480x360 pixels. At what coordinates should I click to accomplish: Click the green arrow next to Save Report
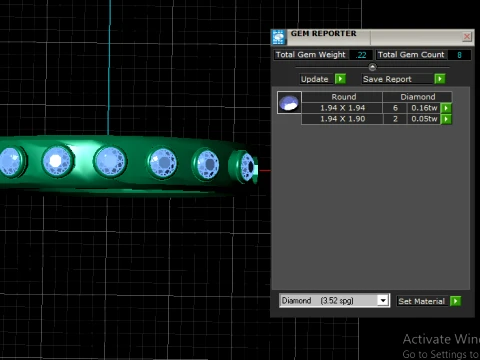[440, 79]
